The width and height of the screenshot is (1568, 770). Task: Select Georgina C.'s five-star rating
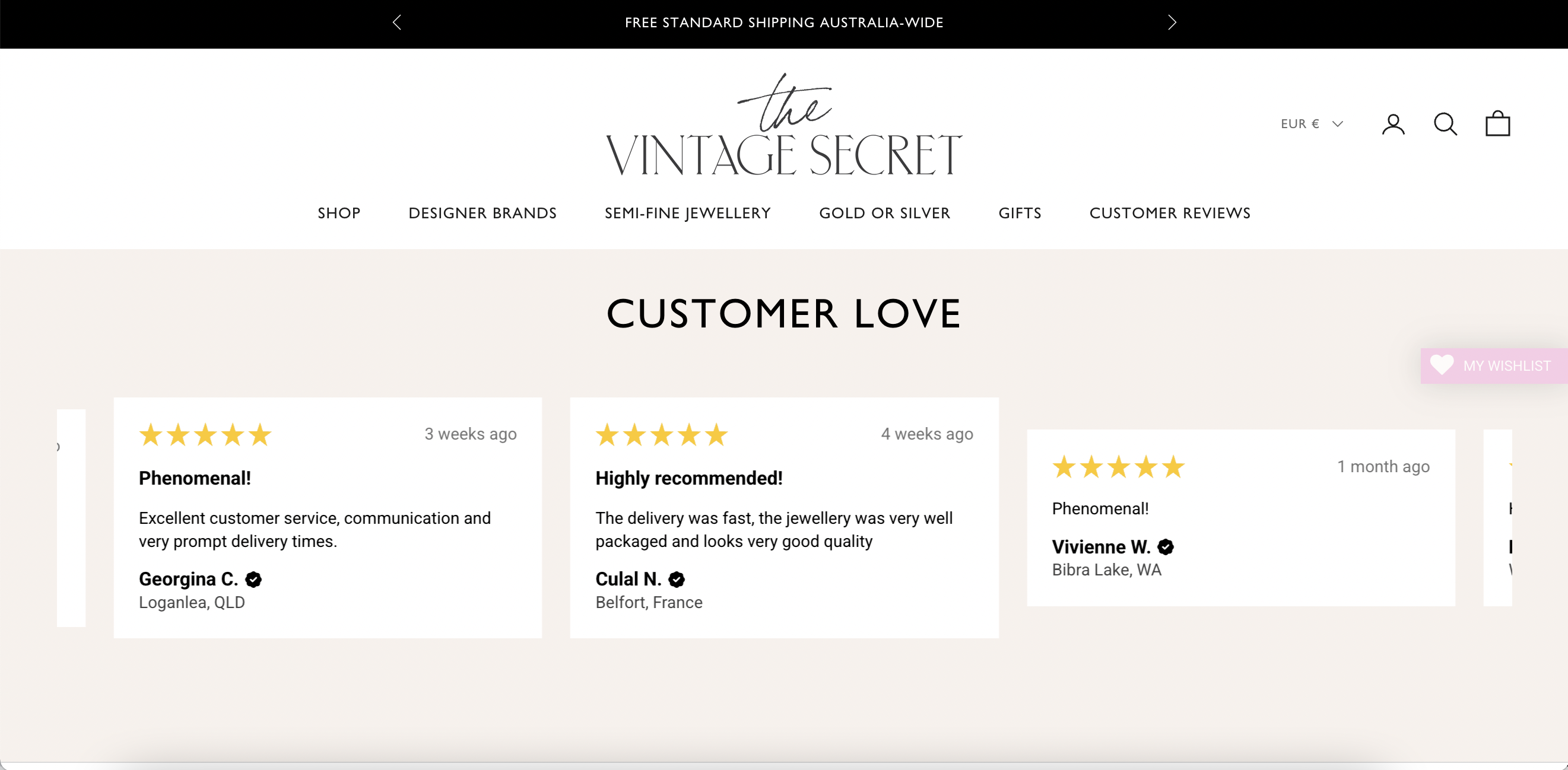(x=205, y=435)
